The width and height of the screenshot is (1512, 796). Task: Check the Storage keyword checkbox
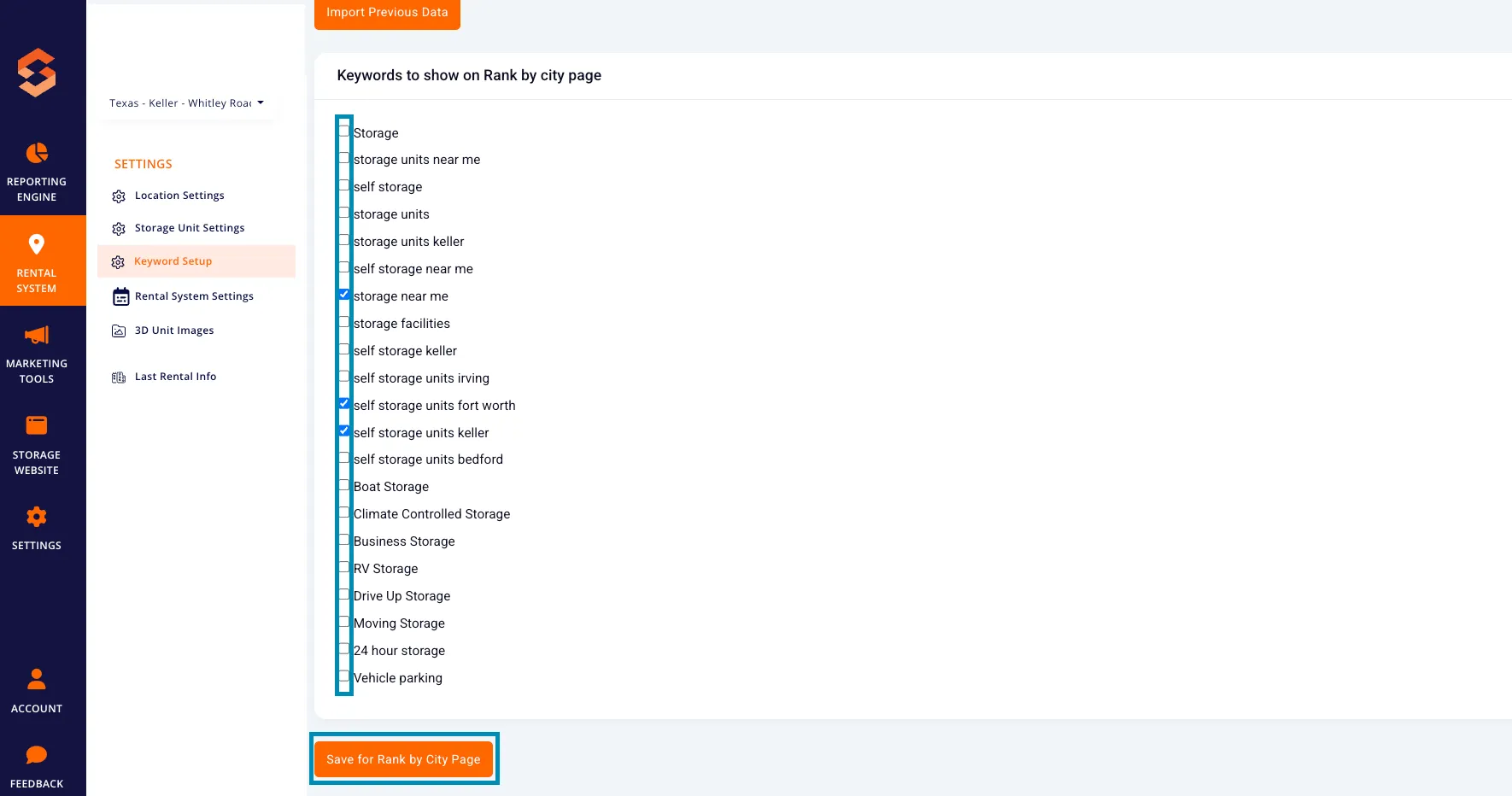click(344, 131)
